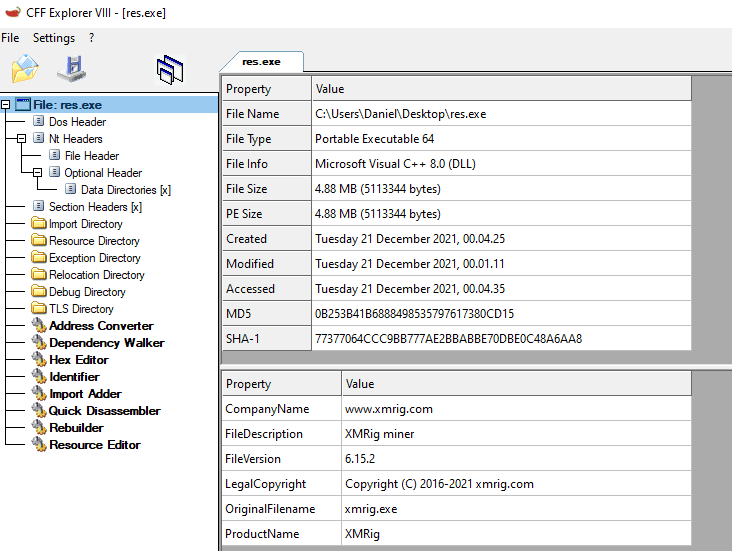Collapse the Nt Headers tree node
This screenshot has width=732, height=551.
[21, 139]
